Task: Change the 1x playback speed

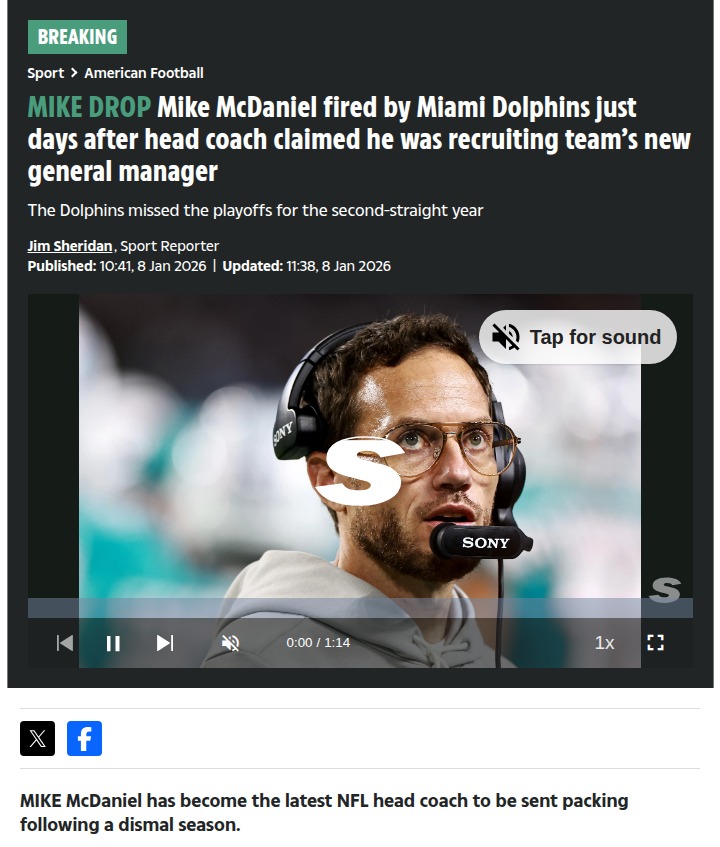Action: pos(604,643)
